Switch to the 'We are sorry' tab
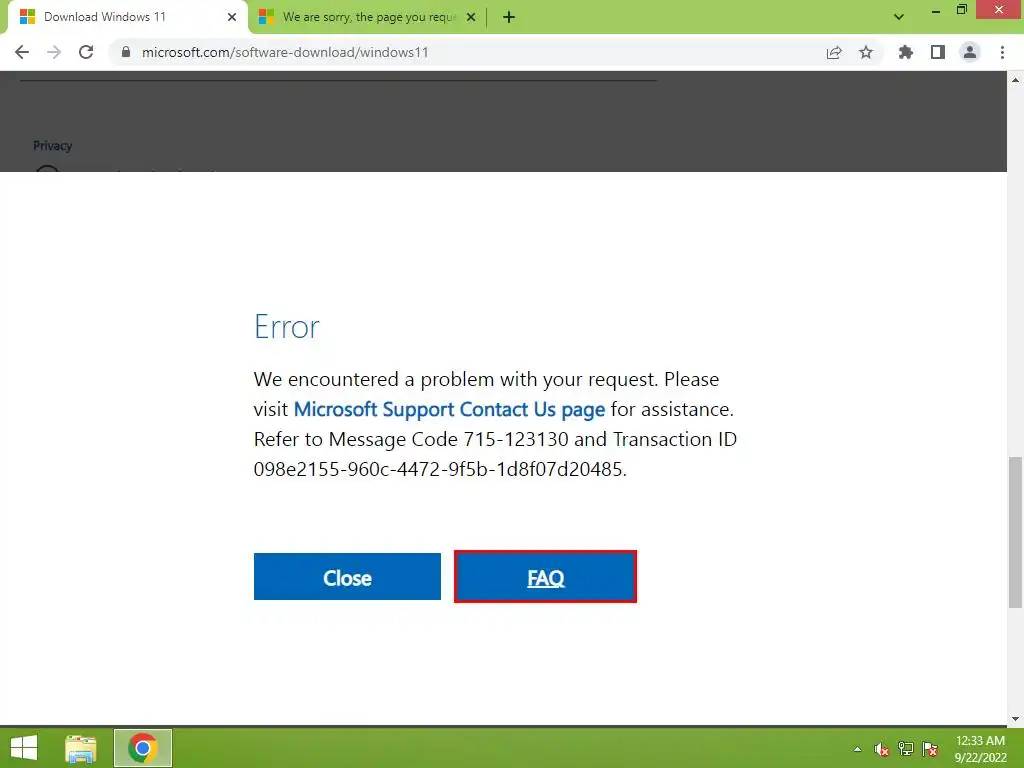This screenshot has width=1024, height=768. click(369, 17)
